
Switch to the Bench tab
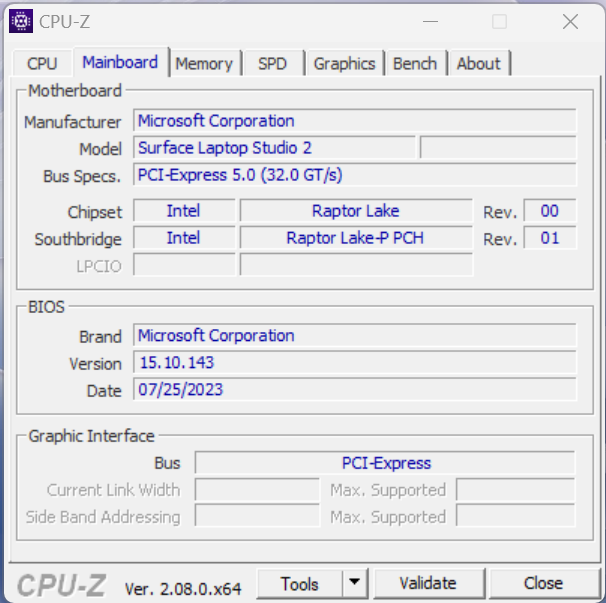pyautogui.click(x=415, y=63)
